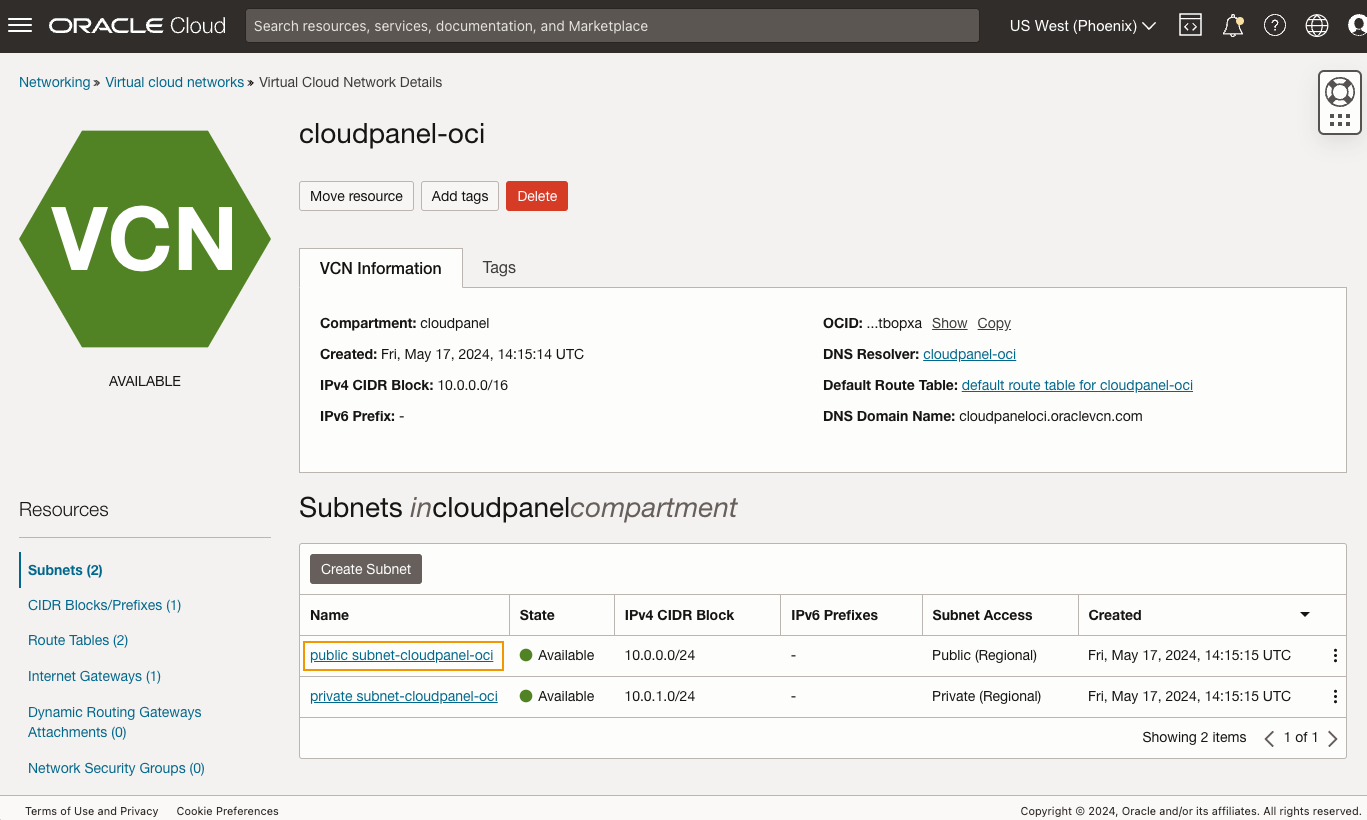Open the hamburger navigation menu
Image resolution: width=1367 pixels, height=820 pixels.
point(20,26)
